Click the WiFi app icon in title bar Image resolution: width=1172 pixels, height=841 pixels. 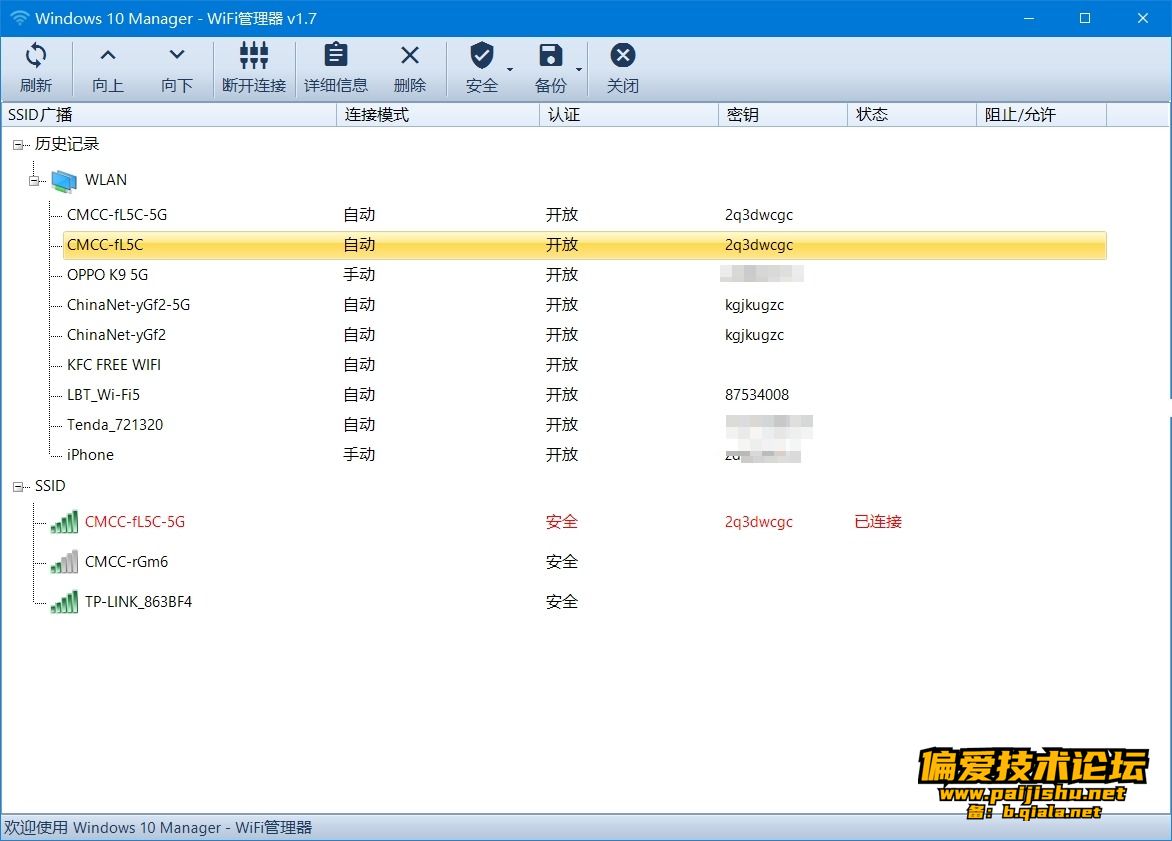(x=19, y=18)
